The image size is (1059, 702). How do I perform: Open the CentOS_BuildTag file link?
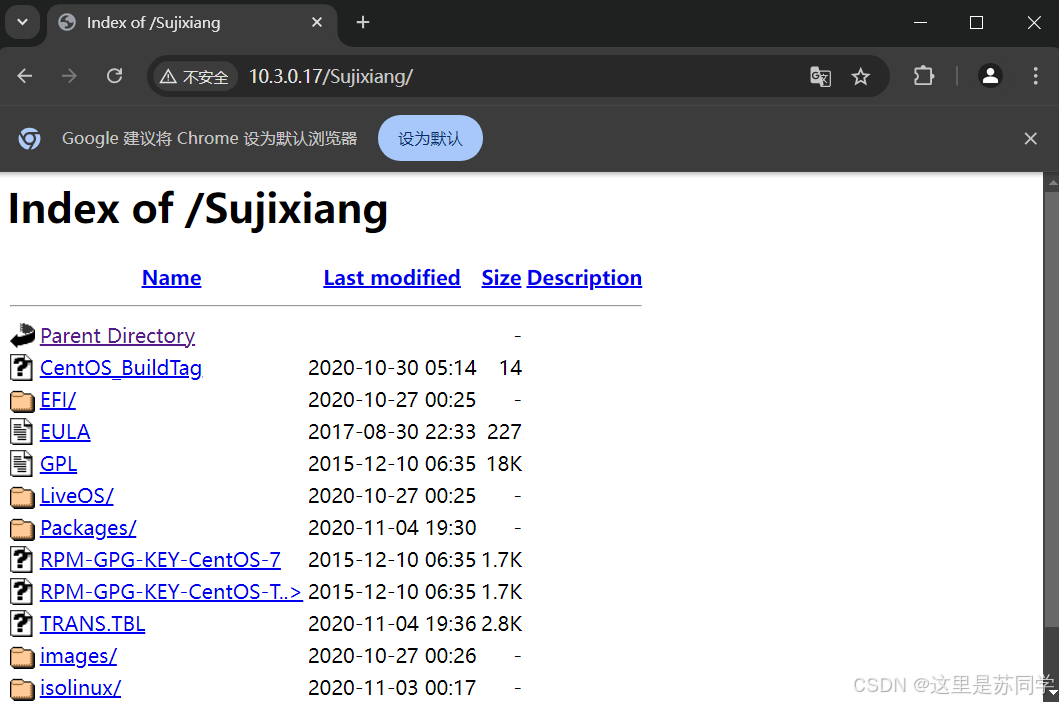tap(121, 368)
